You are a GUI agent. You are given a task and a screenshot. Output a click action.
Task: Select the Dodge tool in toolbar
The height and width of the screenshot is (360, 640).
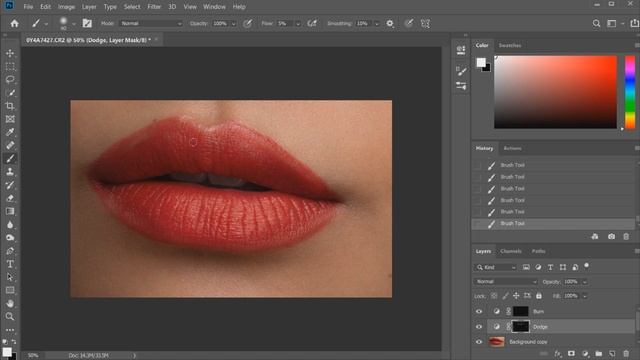(x=10, y=238)
